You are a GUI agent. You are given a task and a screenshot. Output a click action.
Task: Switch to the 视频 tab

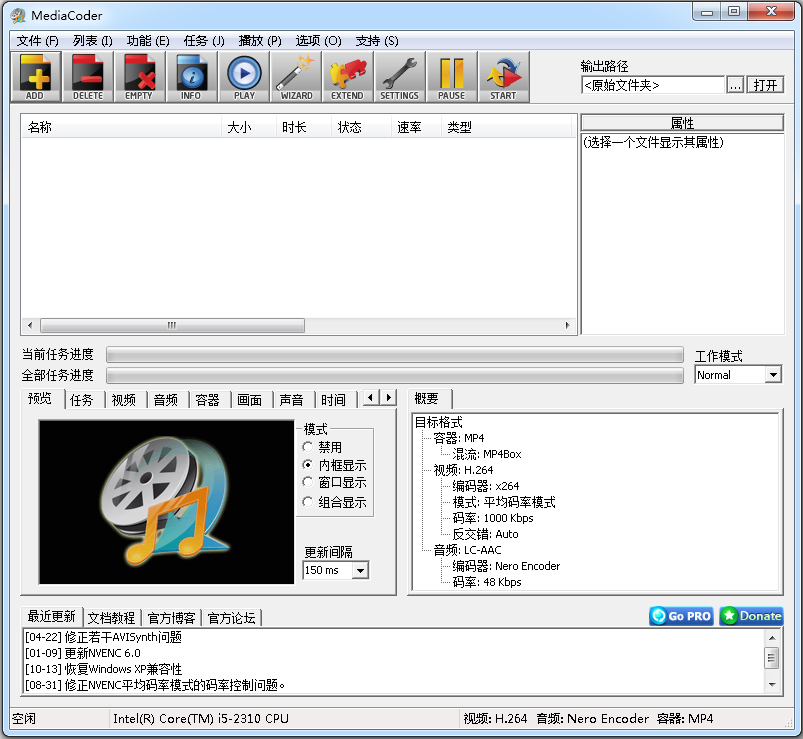tap(124, 400)
